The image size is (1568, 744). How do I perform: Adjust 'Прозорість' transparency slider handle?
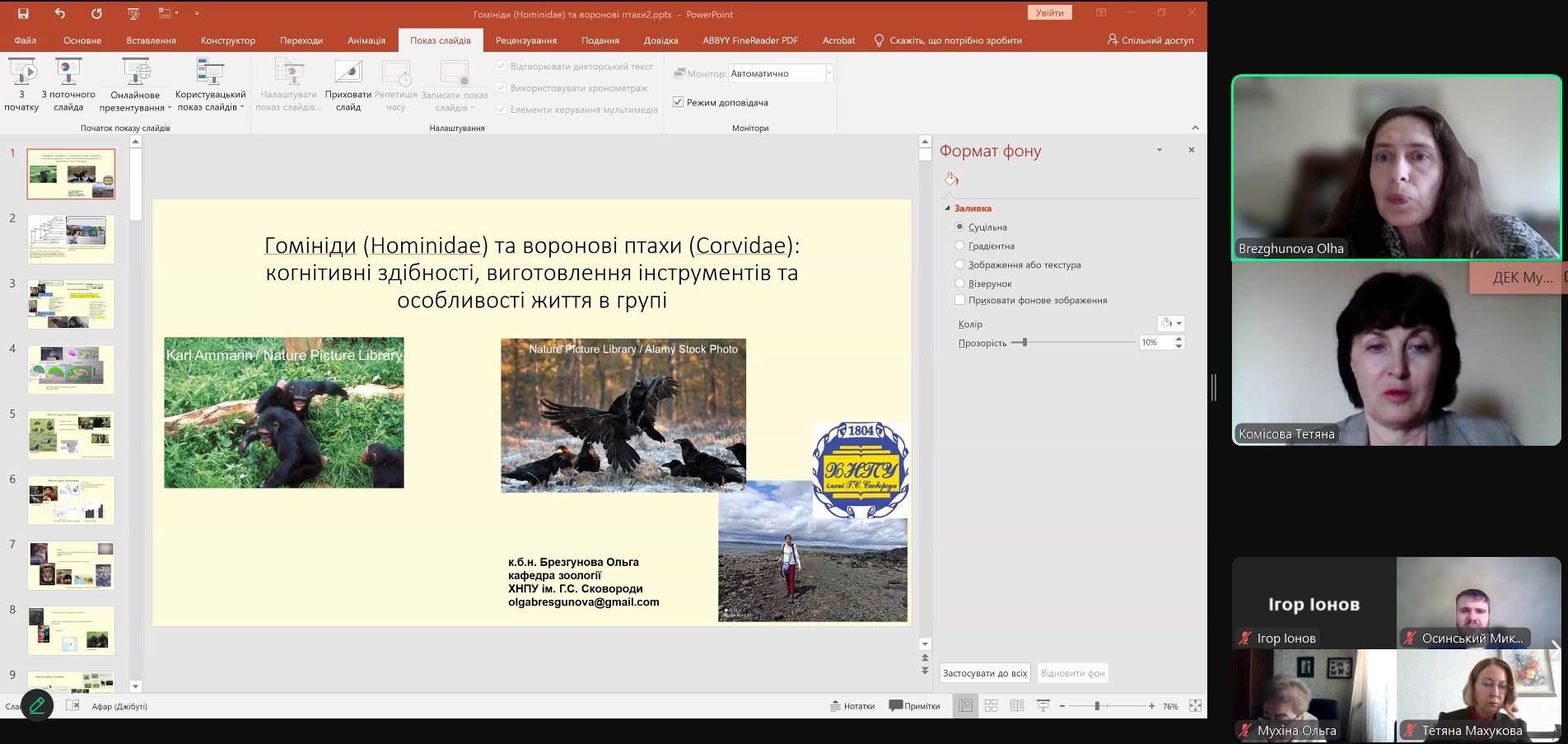[1024, 342]
